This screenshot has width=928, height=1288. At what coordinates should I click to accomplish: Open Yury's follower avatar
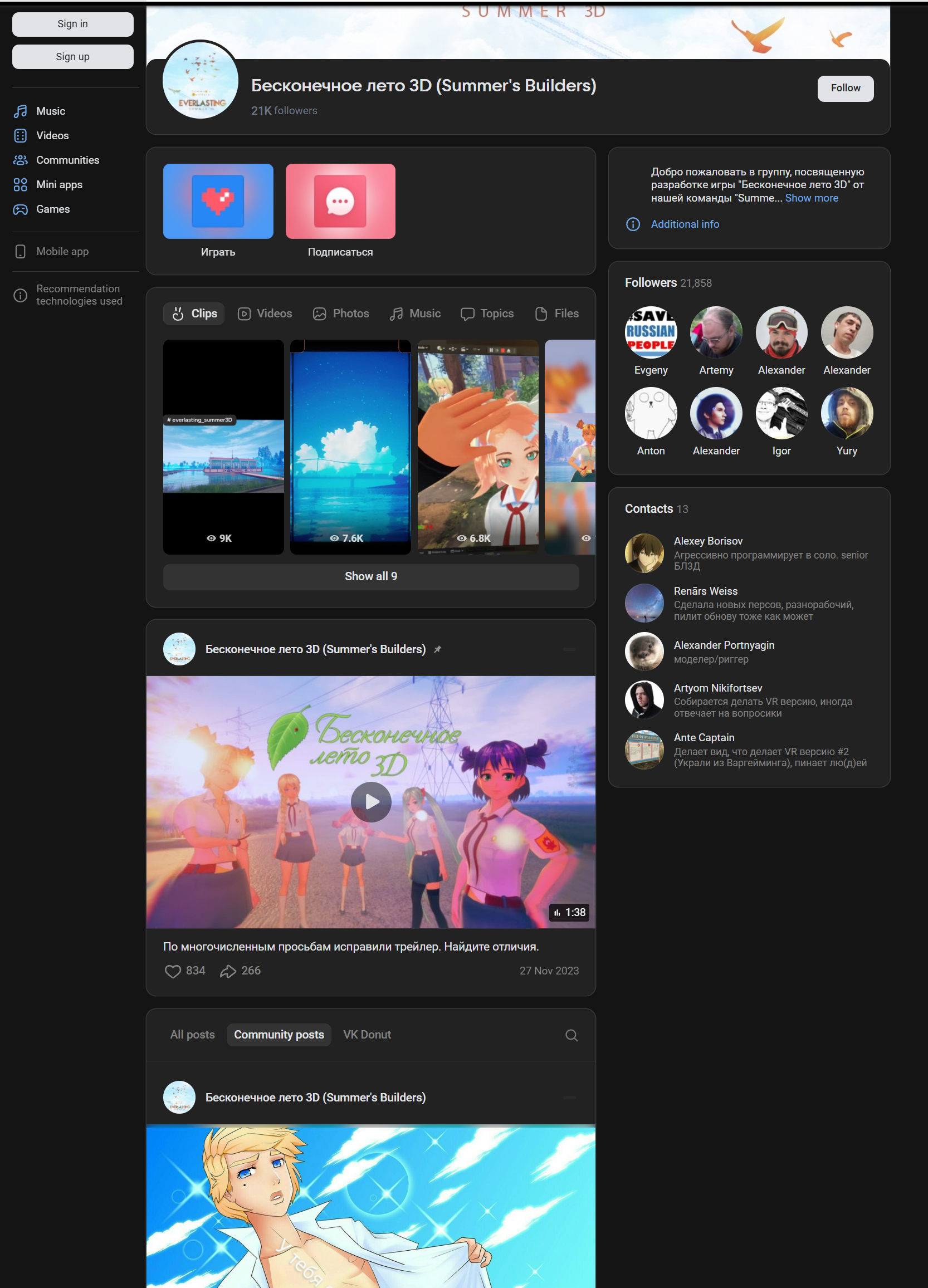coord(847,413)
